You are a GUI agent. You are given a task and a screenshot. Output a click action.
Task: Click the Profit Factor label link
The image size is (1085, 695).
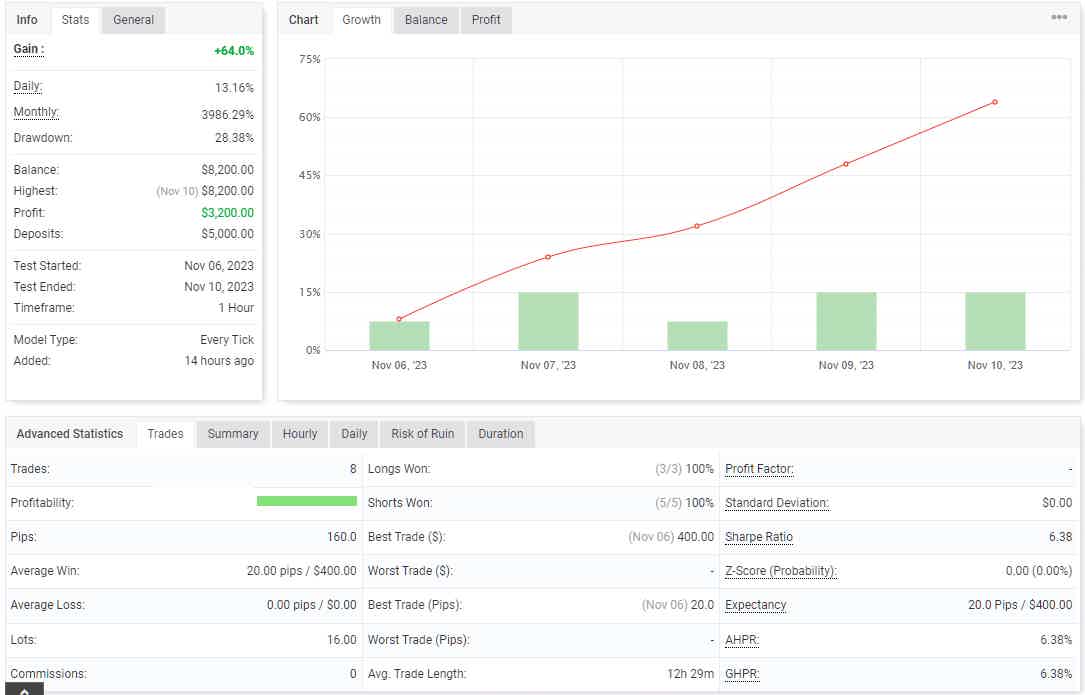pyautogui.click(x=759, y=469)
